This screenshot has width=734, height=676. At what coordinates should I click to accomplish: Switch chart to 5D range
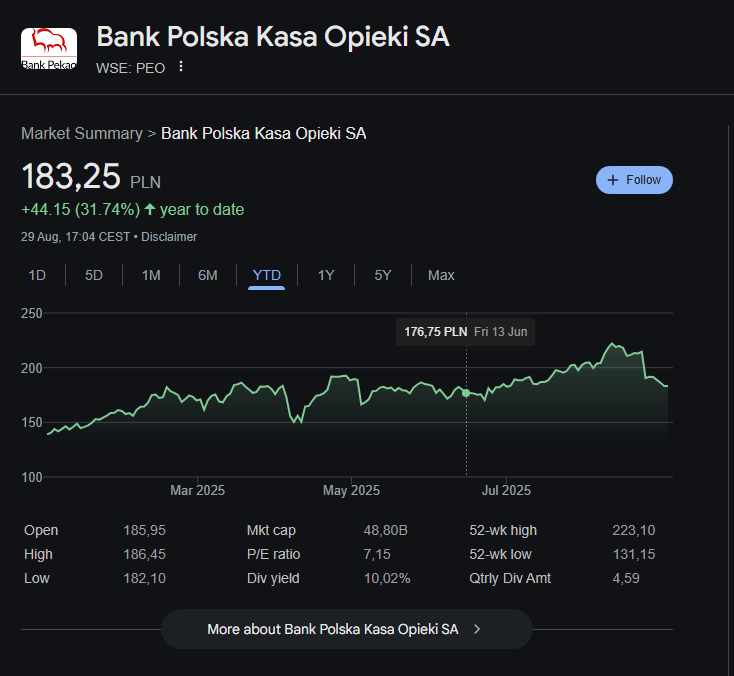pos(94,275)
